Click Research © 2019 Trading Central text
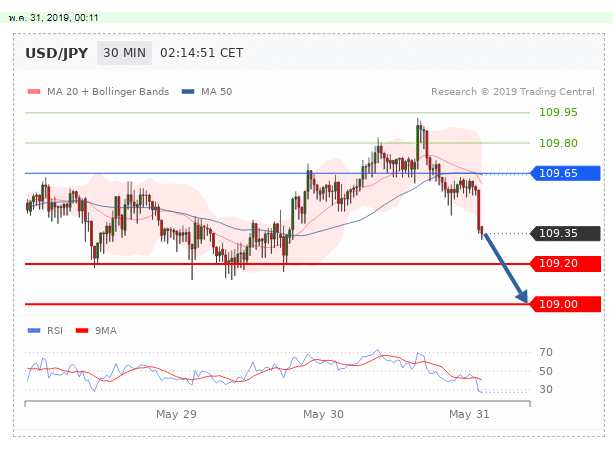The image size is (613, 450). (x=513, y=92)
